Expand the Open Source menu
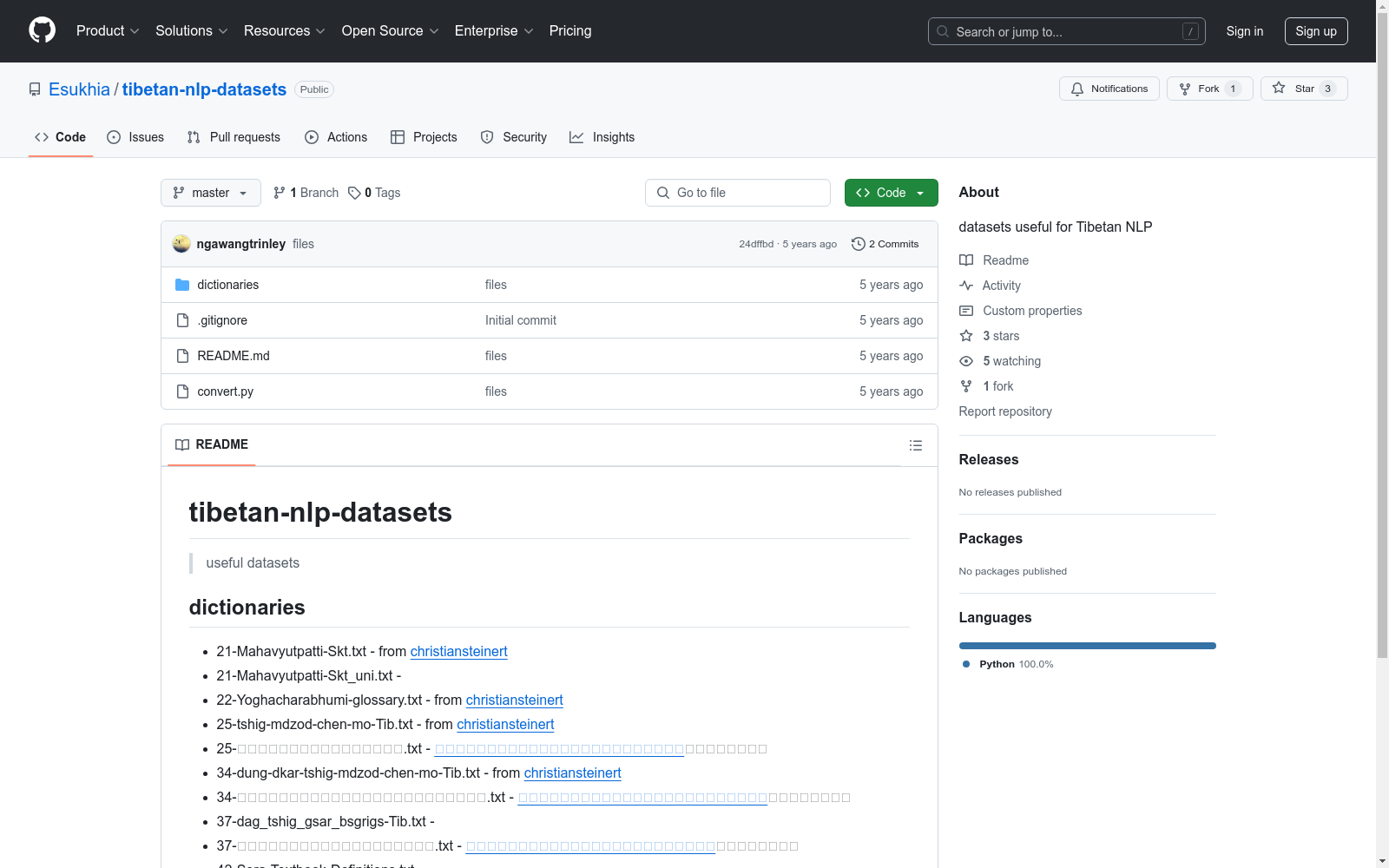Image resolution: width=1389 pixels, height=868 pixels. (391, 31)
